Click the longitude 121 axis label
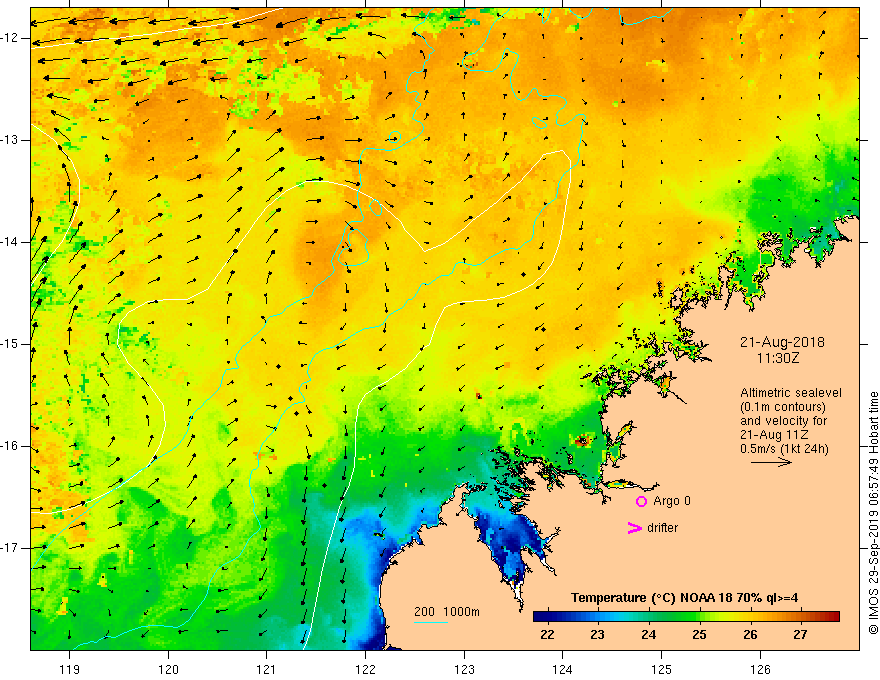The image size is (880, 680). (267, 670)
